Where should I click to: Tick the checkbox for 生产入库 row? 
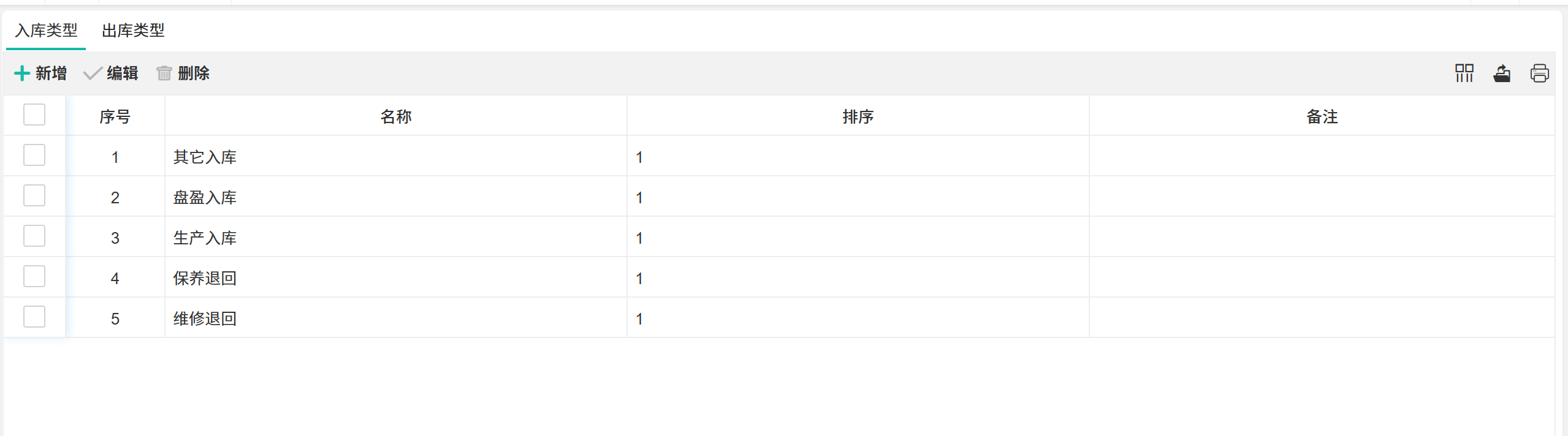[34, 236]
